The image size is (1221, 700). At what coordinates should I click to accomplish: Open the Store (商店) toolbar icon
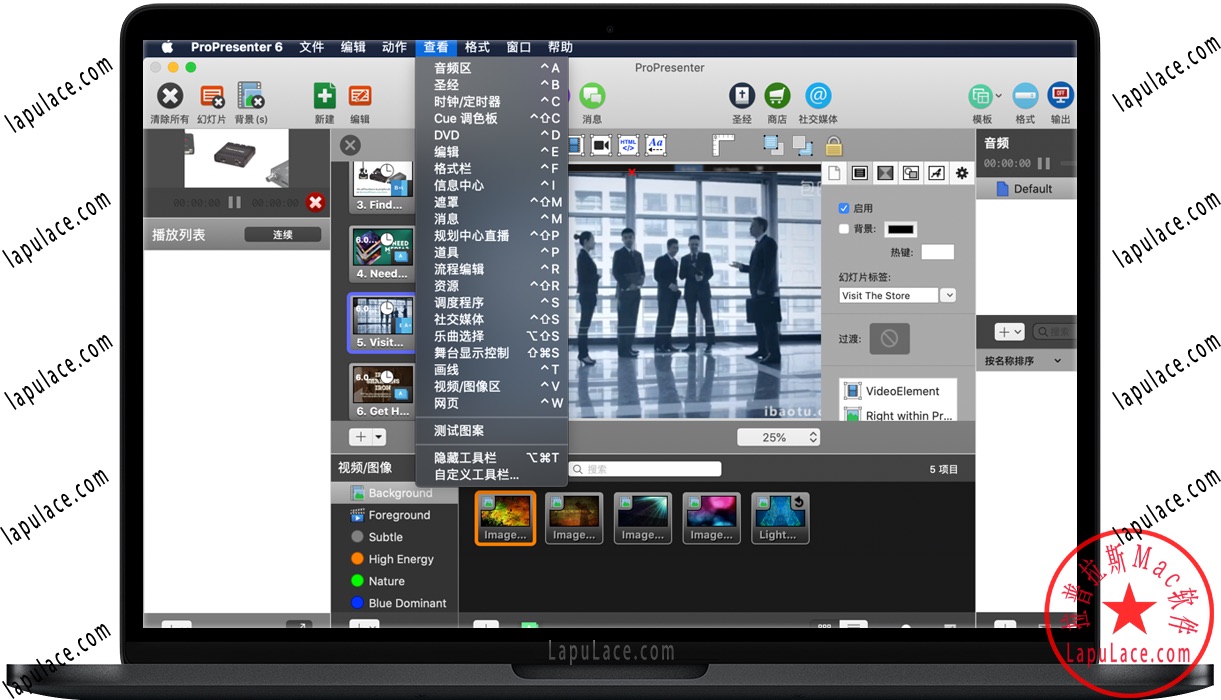coord(777,96)
